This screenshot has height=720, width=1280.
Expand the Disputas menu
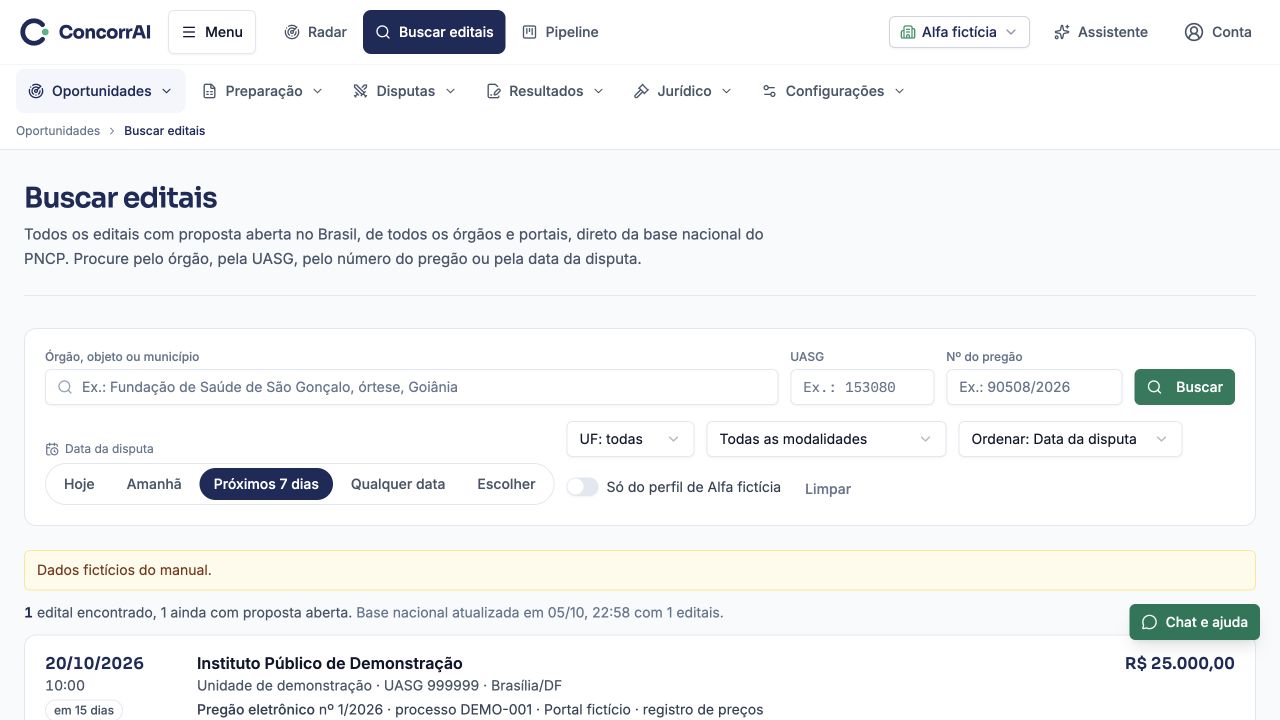(x=404, y=91)
